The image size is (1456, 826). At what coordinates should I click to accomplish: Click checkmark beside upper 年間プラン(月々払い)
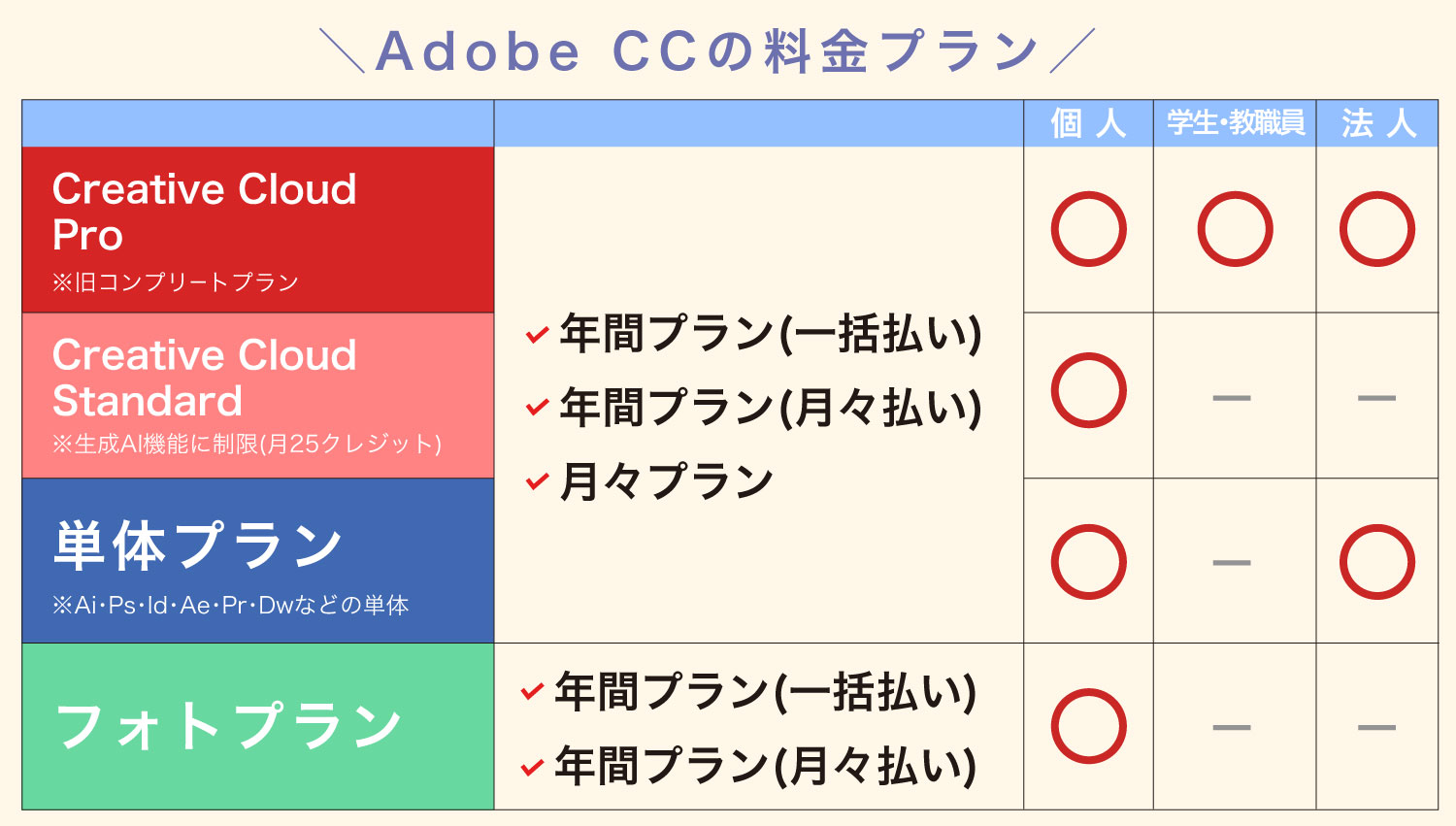pyautogui.click(x=537, y=408)
